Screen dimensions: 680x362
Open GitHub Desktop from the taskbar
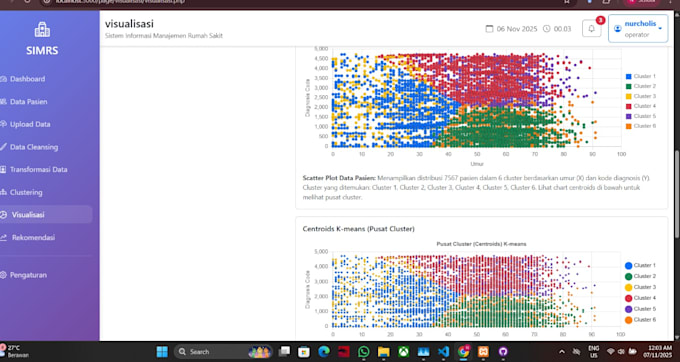pos(503,352)
